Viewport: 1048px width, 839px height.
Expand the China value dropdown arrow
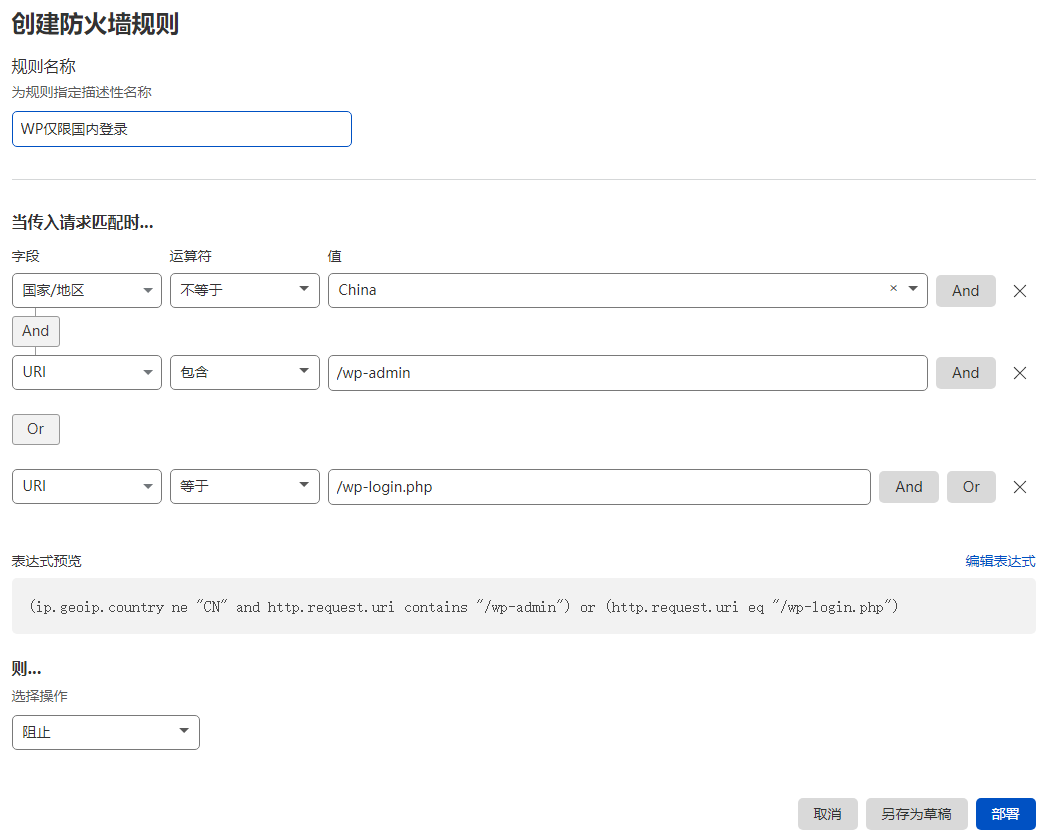tap(913, 288)
